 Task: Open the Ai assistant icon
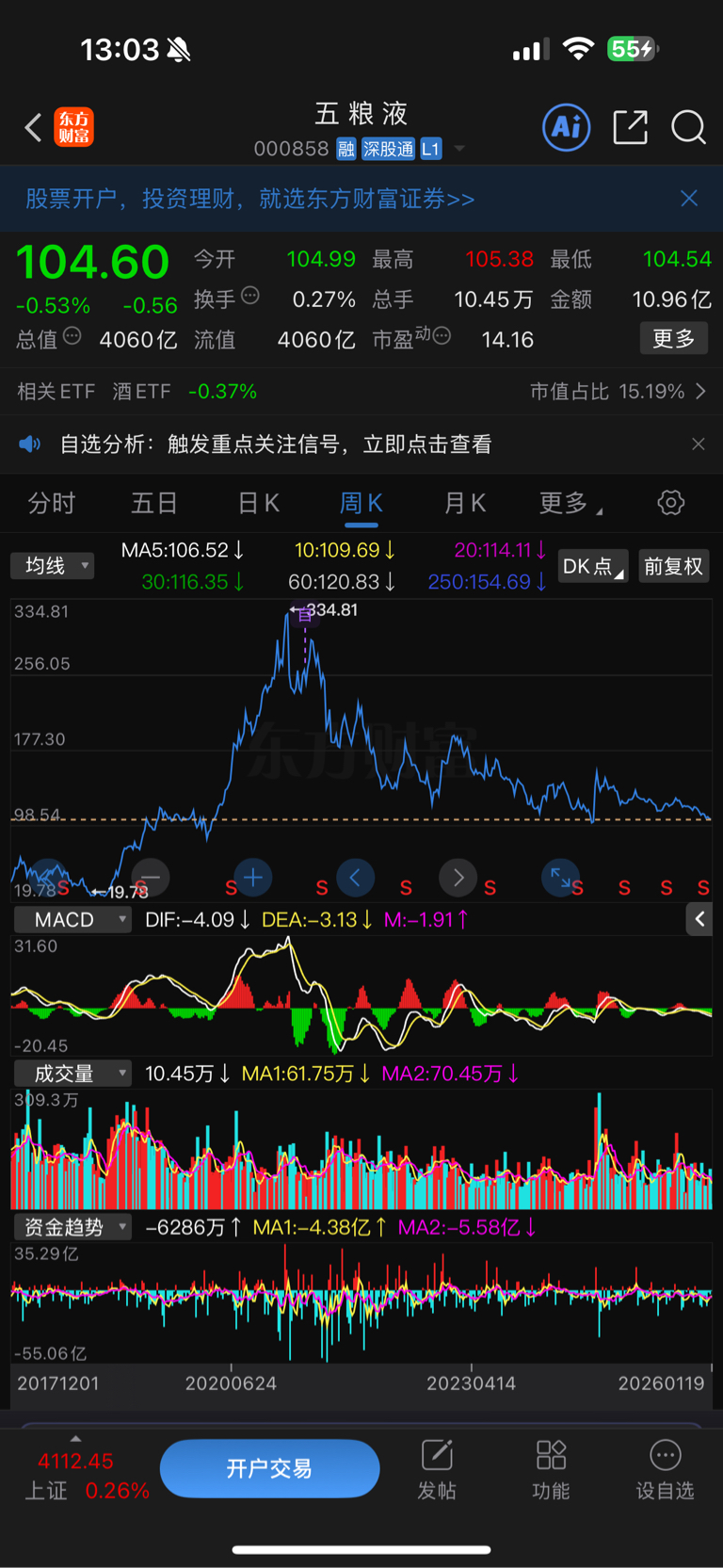(x=567, y=127)
